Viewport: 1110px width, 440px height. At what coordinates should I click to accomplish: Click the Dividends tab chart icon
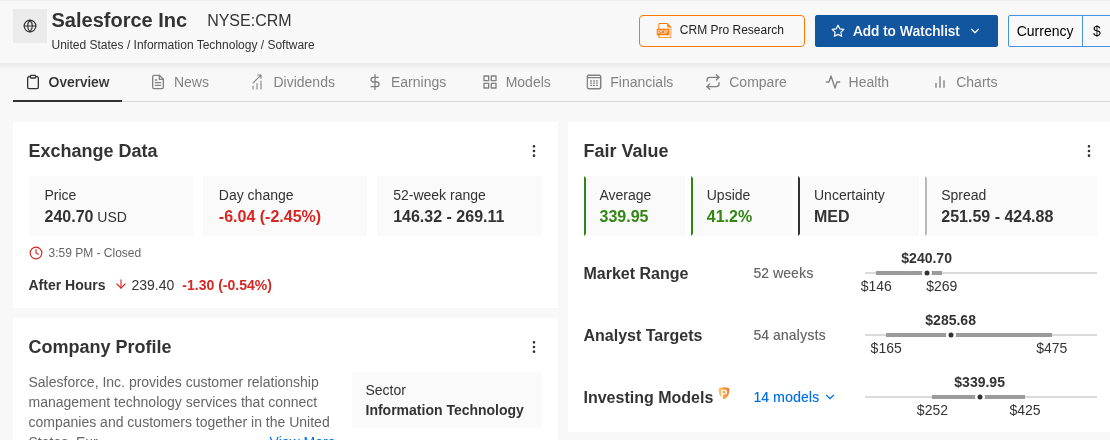click(x=258, y=82)
